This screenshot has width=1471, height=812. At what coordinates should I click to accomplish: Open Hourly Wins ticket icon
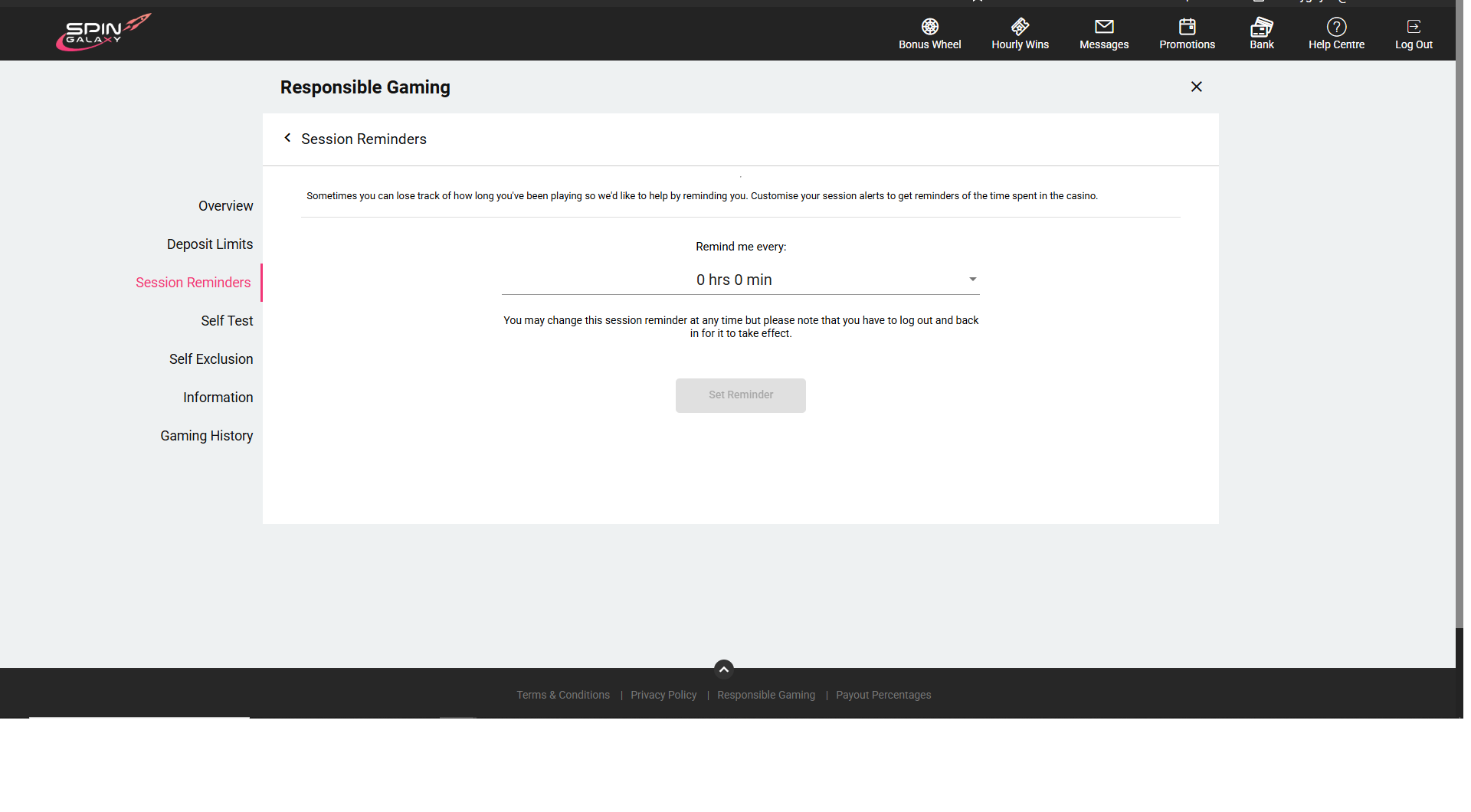[1020, 27]
